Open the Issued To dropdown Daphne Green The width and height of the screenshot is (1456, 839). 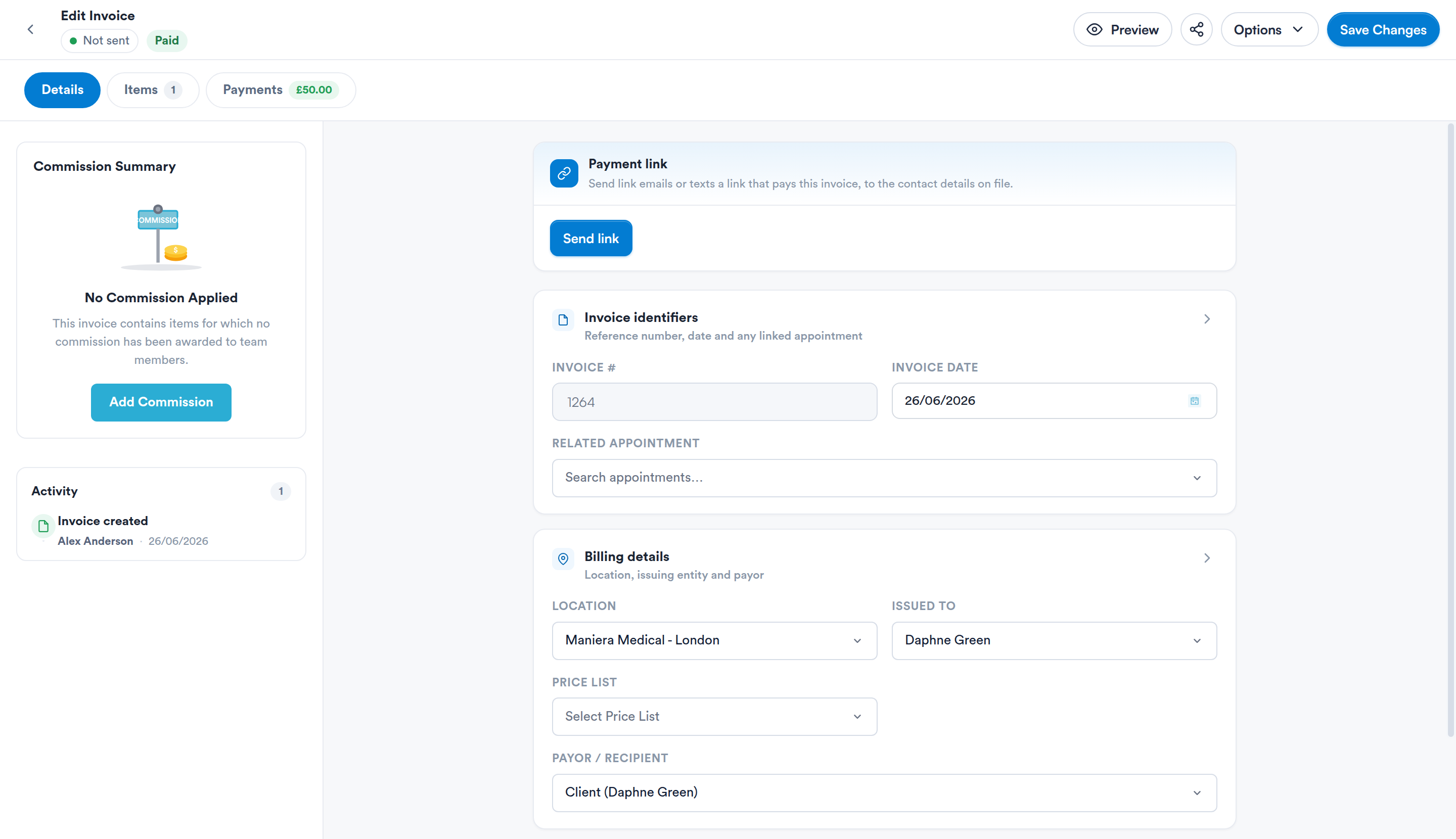point(1054,641)
